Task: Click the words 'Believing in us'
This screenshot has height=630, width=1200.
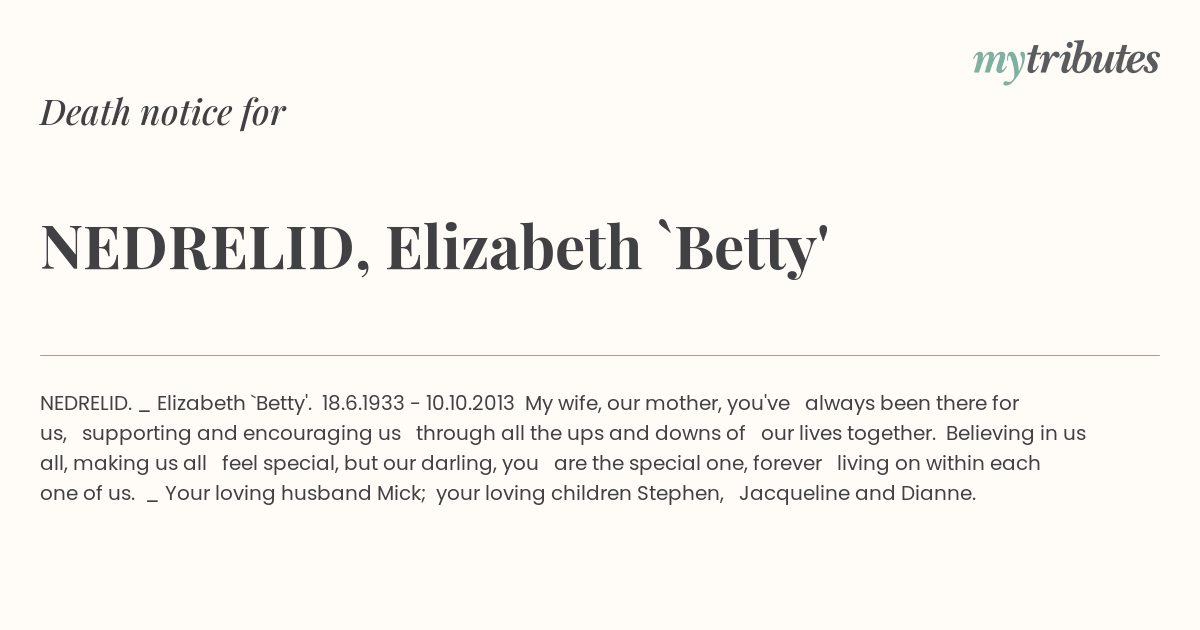Action: pyautogui.click(x=1016, y=434)
